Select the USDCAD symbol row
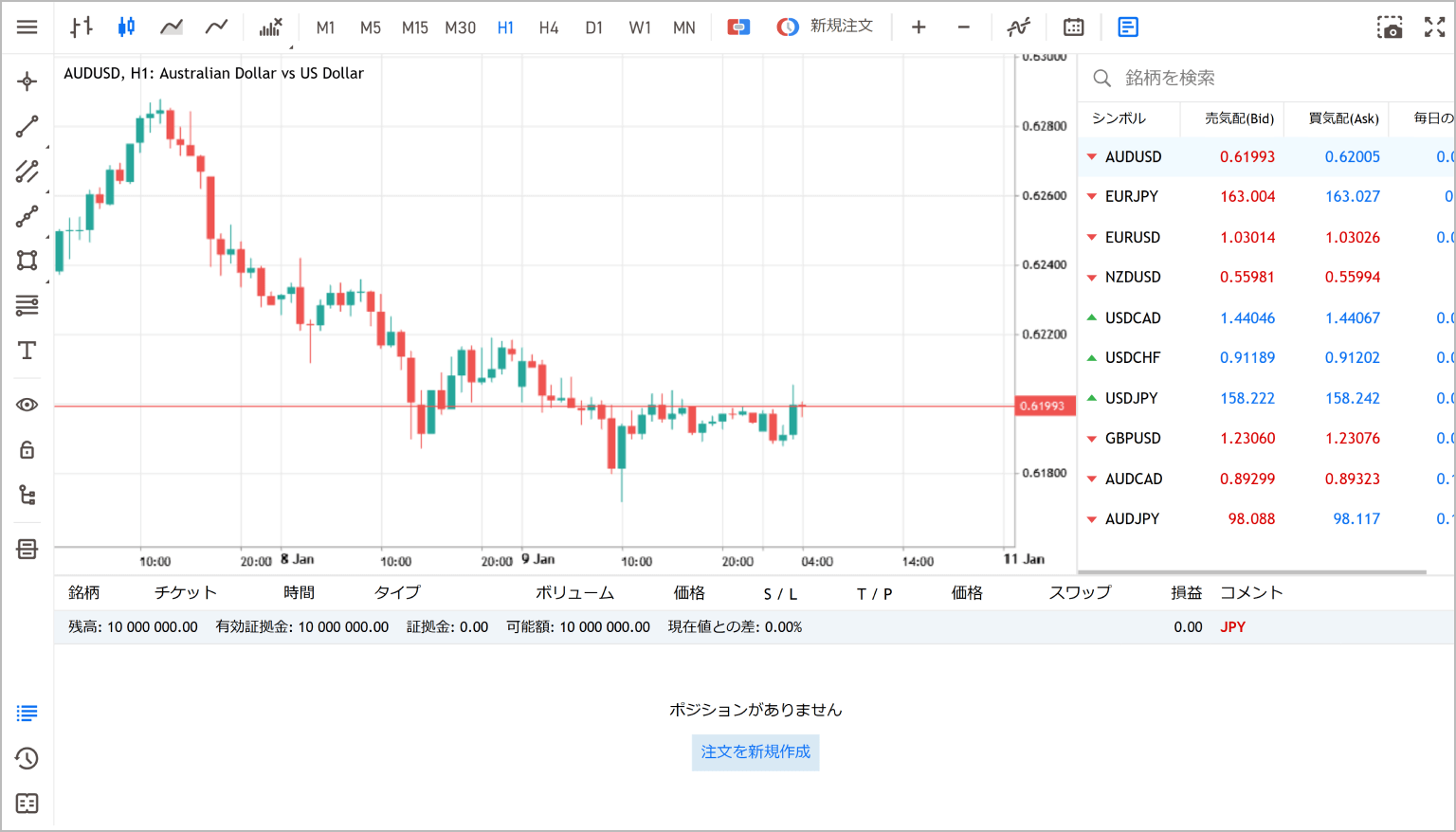This screenshot has height=832, width=1456. (x=1266, y=317)
